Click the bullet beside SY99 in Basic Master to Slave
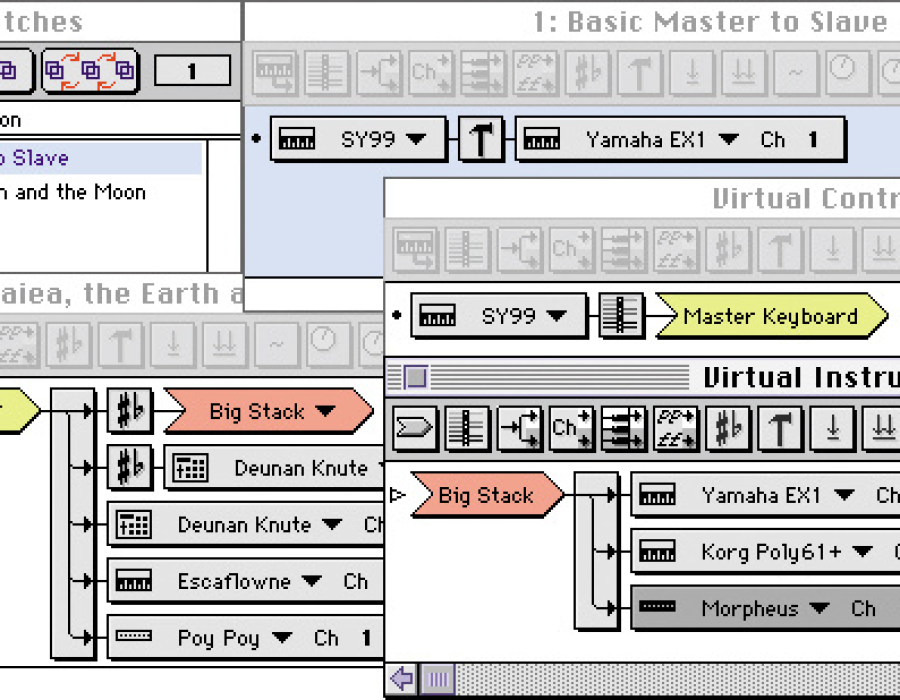This screenshot has height=700, width=900. click(x=257, y=138)
